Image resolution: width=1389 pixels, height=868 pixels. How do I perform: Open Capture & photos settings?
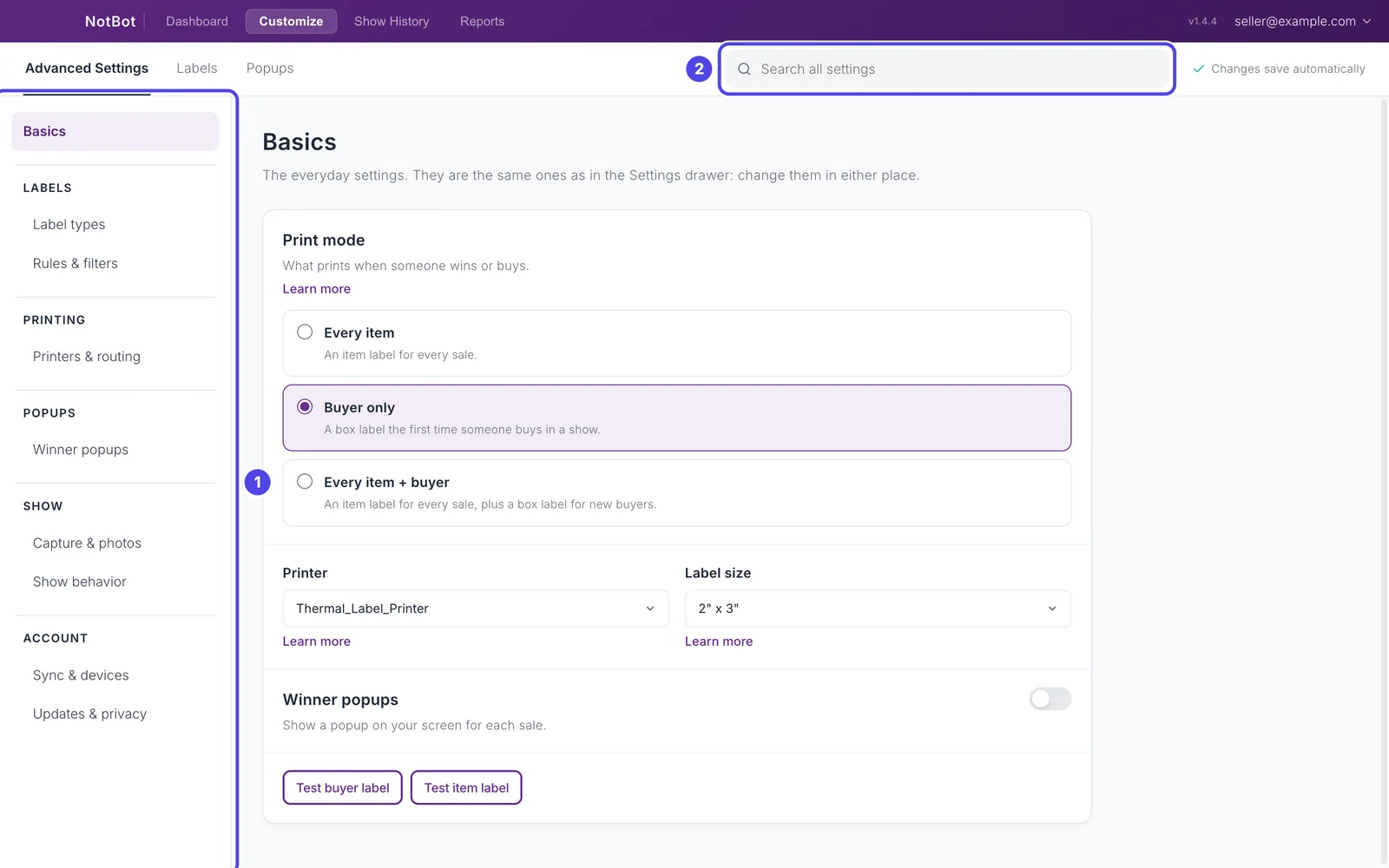tap(87, 543)
